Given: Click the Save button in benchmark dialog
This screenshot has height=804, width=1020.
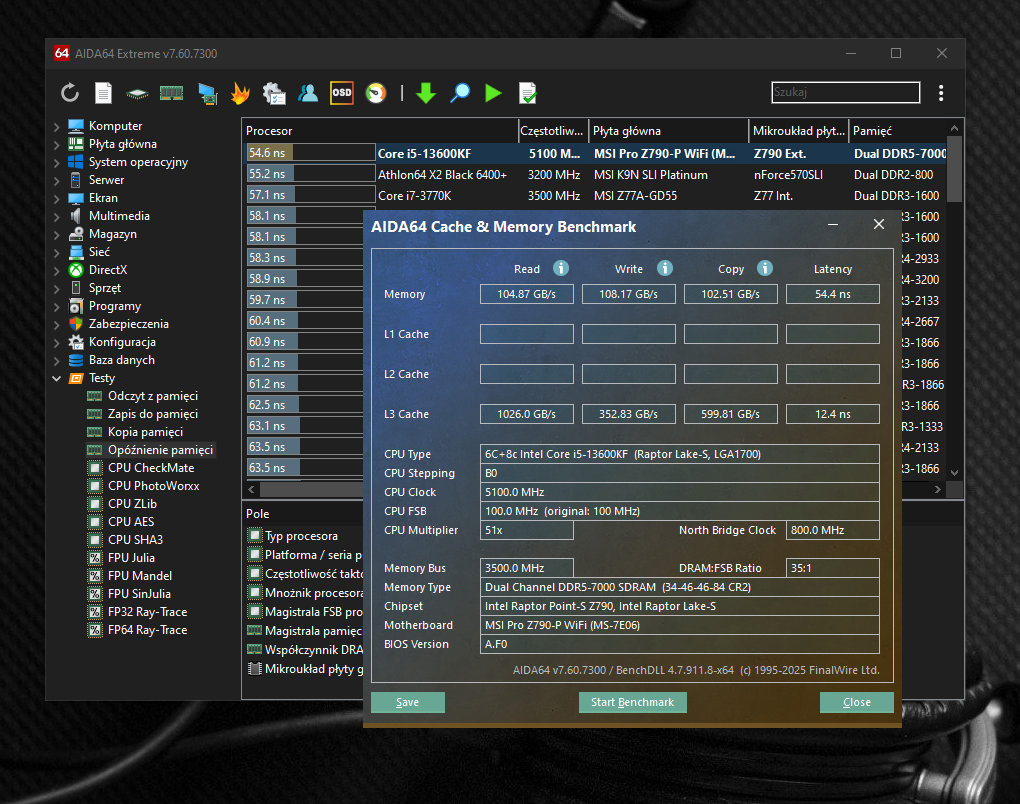Looking at the screenshot, I should click(407, 702).
